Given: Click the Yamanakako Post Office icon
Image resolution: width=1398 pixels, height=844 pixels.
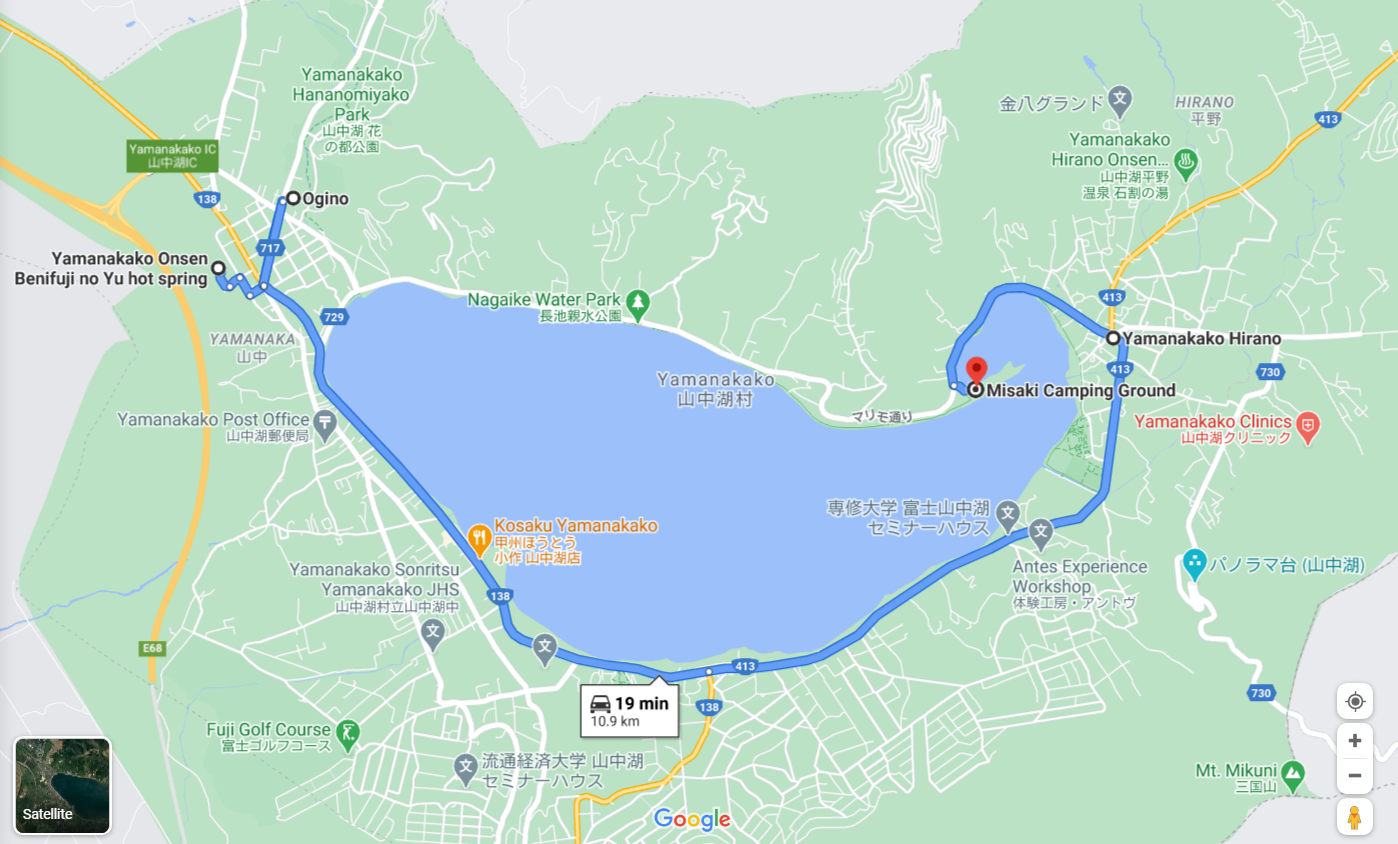Looking at the screenshot, I should coord(325,425).
